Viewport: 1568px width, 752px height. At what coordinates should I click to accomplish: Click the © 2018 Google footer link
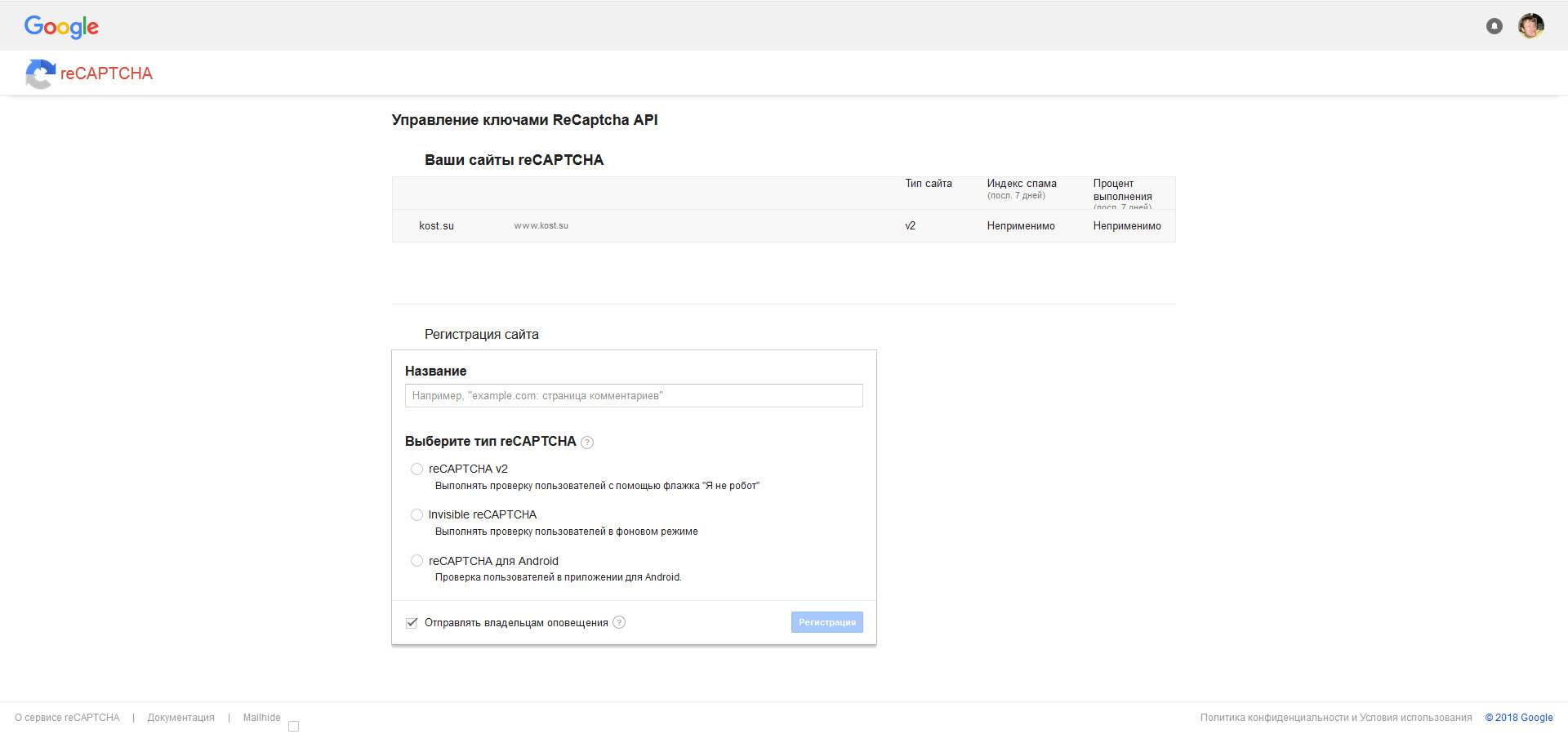pos(1519,718)
